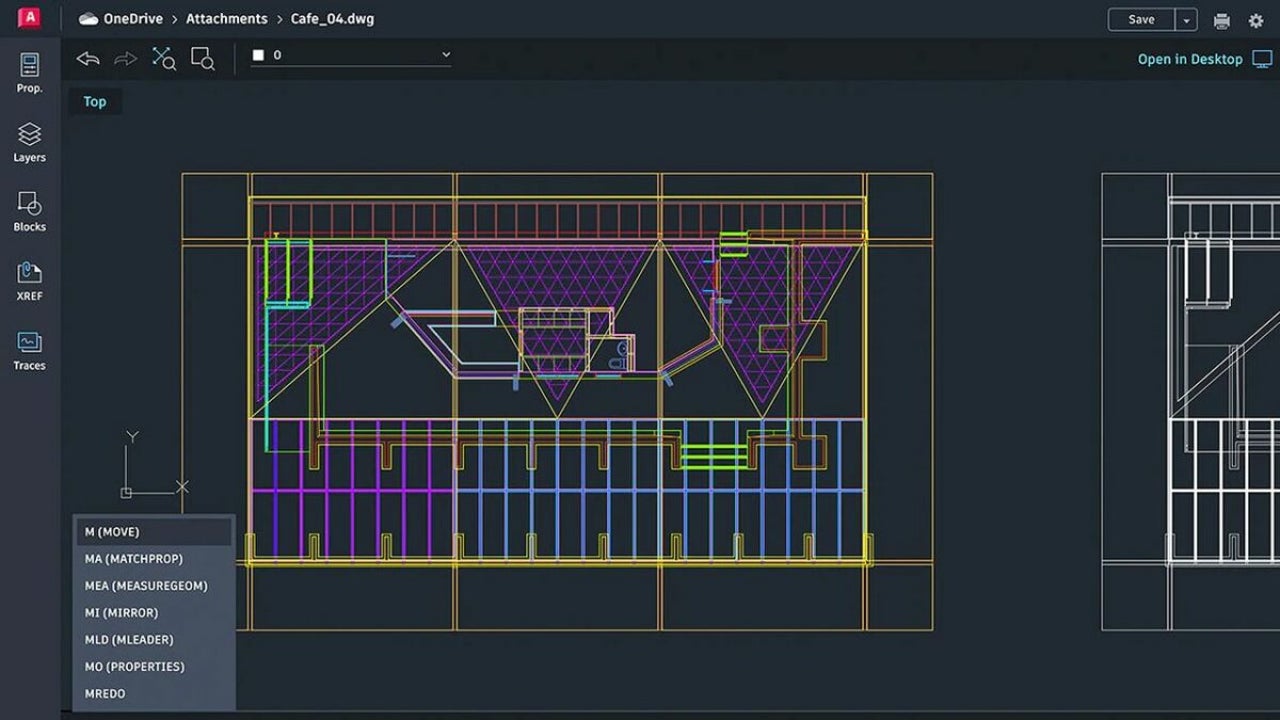This screenshot has height=720, width=1280.
Task: Expand the Save button dropdown arrow
Action: click(x=1185, y=19)
